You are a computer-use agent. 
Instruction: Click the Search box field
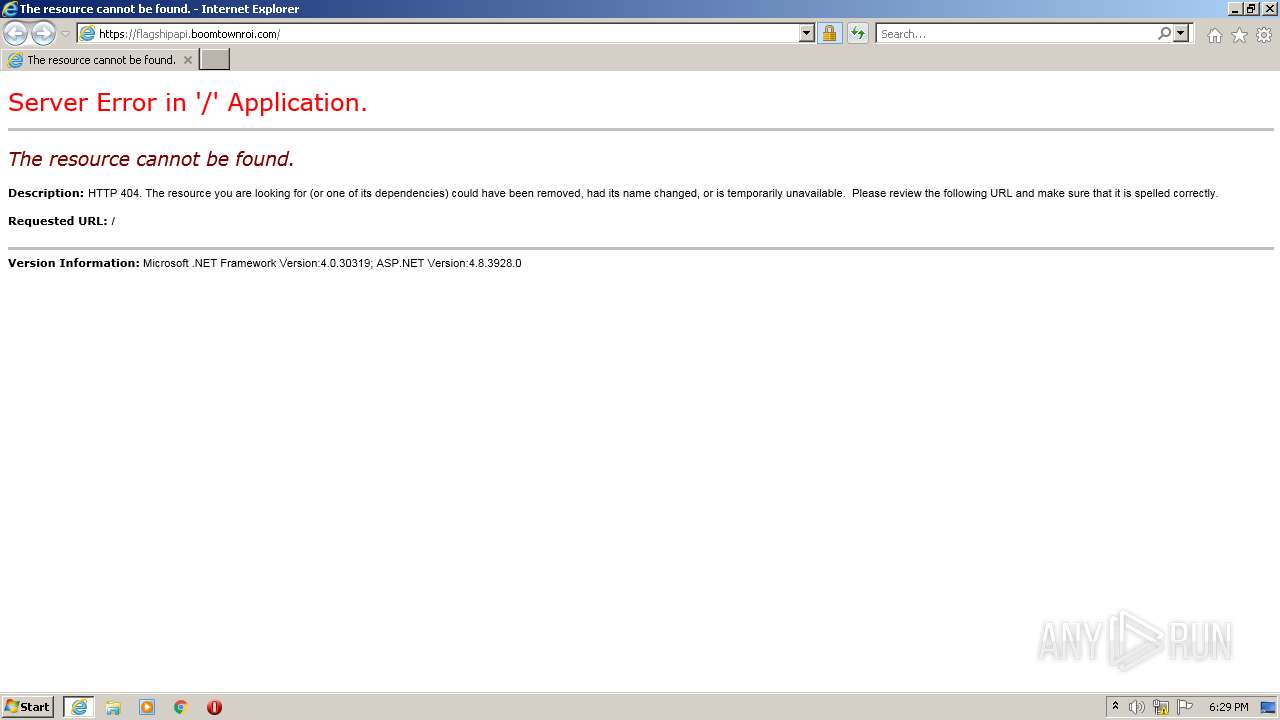click(x=1016, y=34)
